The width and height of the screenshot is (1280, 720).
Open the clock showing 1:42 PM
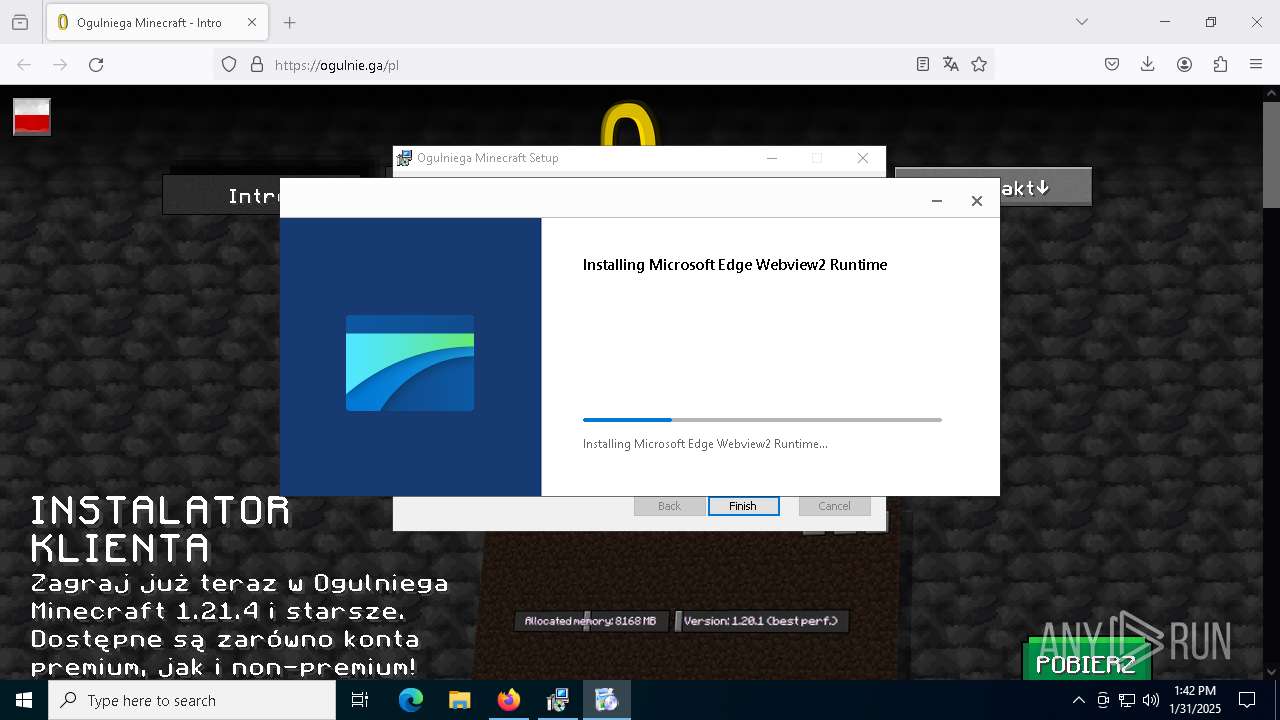pos(1195,700)
